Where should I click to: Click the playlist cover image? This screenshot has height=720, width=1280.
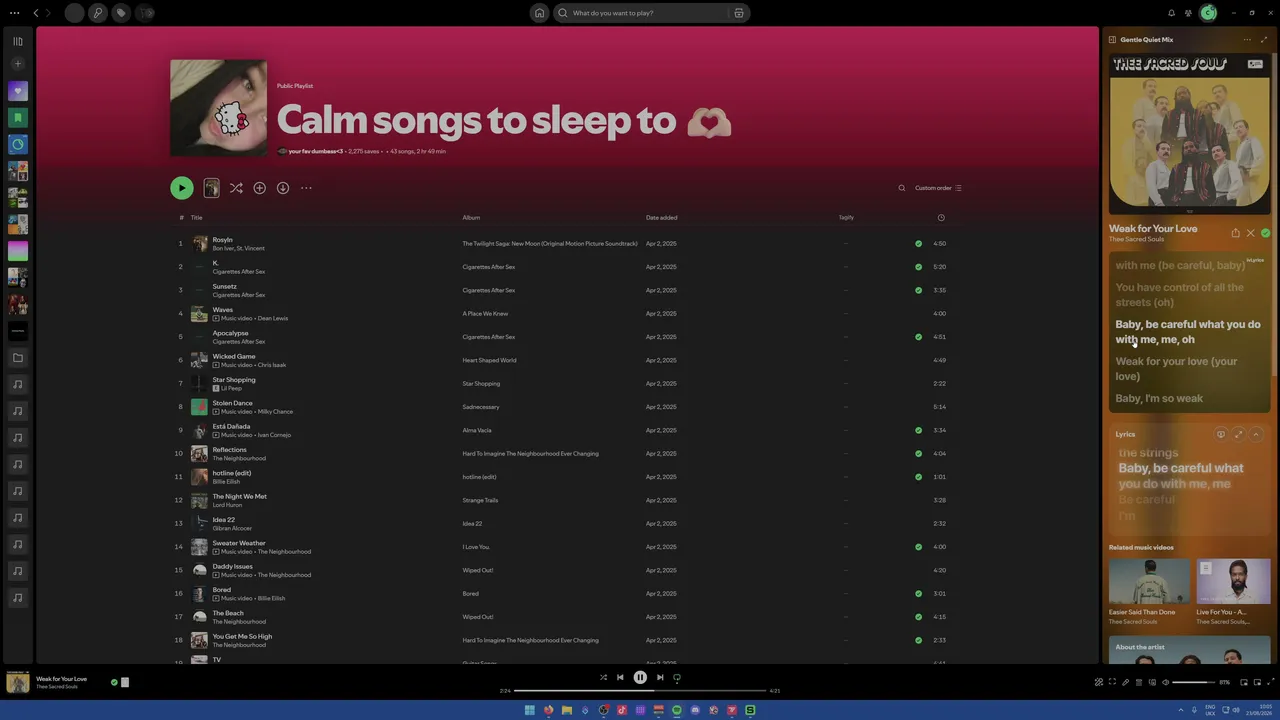[218, 108]
